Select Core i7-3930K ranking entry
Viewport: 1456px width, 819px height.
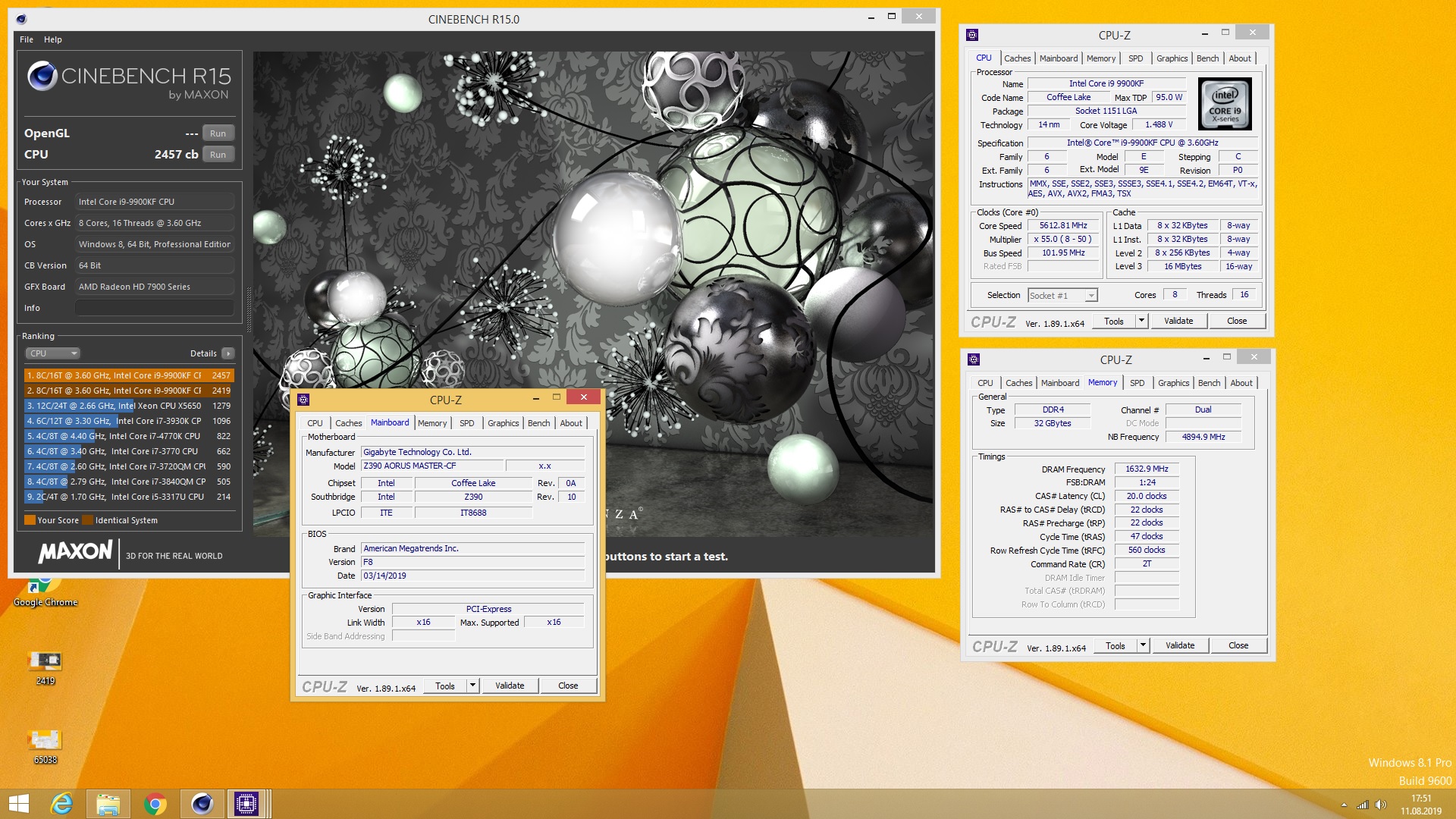[x=129, y=421]
